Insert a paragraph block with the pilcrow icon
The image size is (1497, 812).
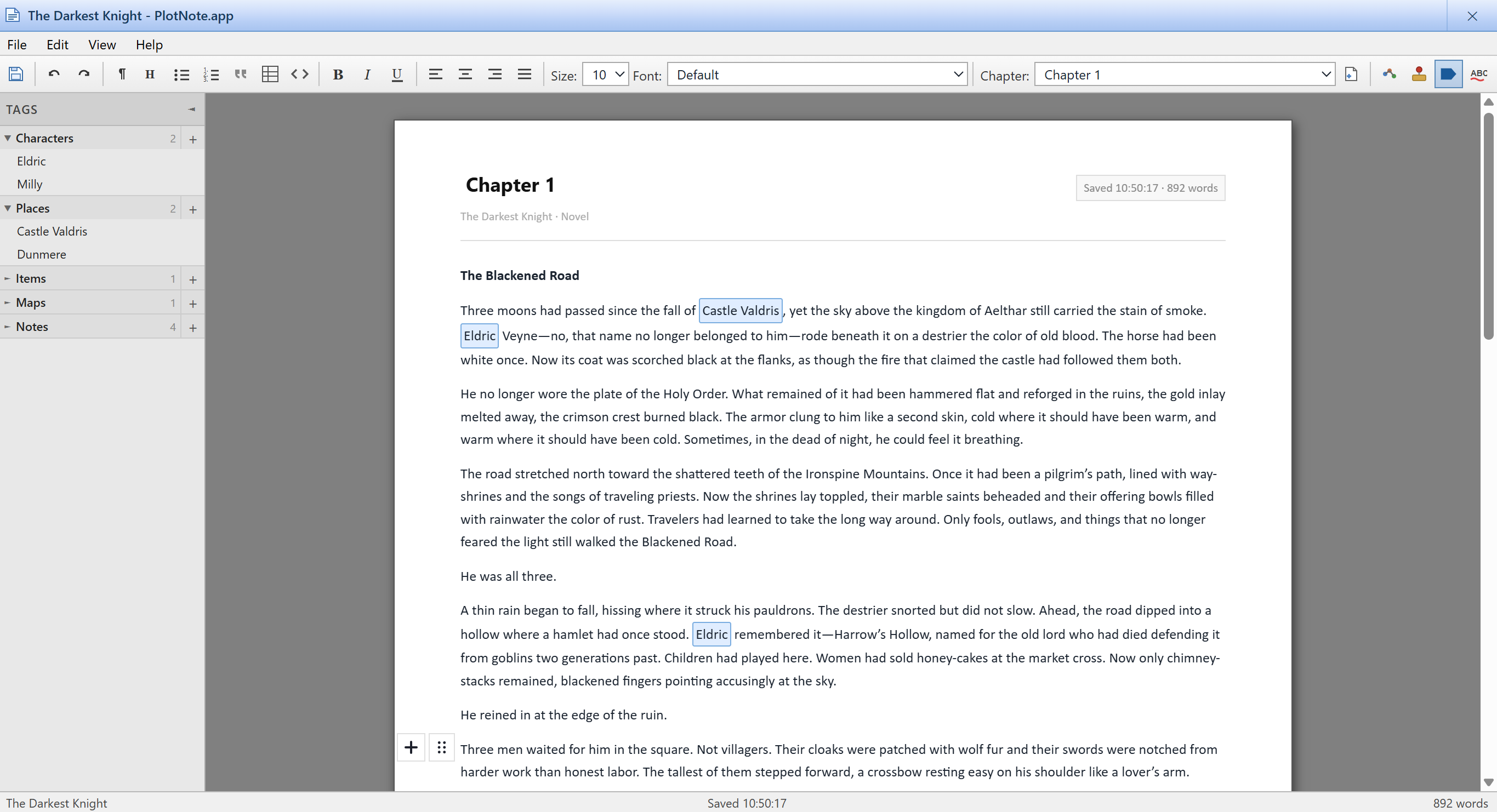click(122, 75)
